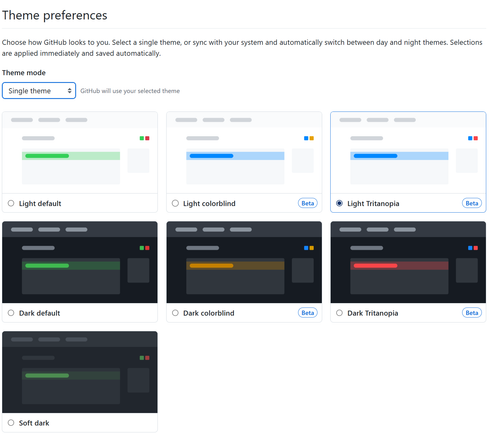Click the Dark Tritanopia theme preview

pyautogui.click(x=408, y=262)
